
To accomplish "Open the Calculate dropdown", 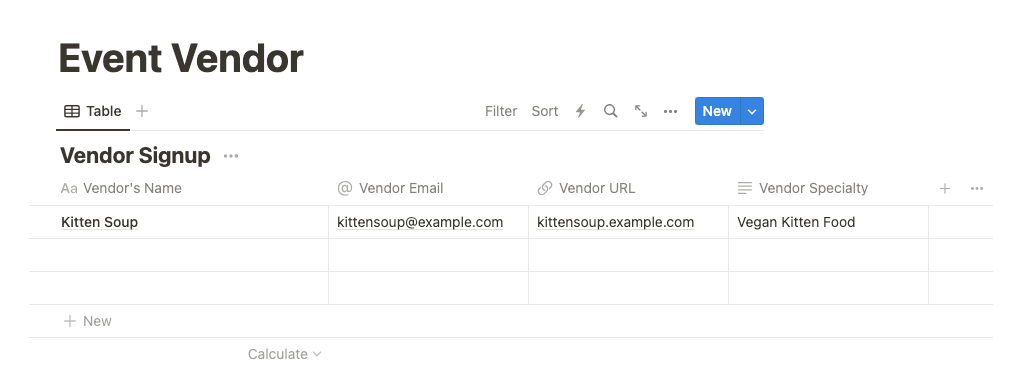I will 284,354.
